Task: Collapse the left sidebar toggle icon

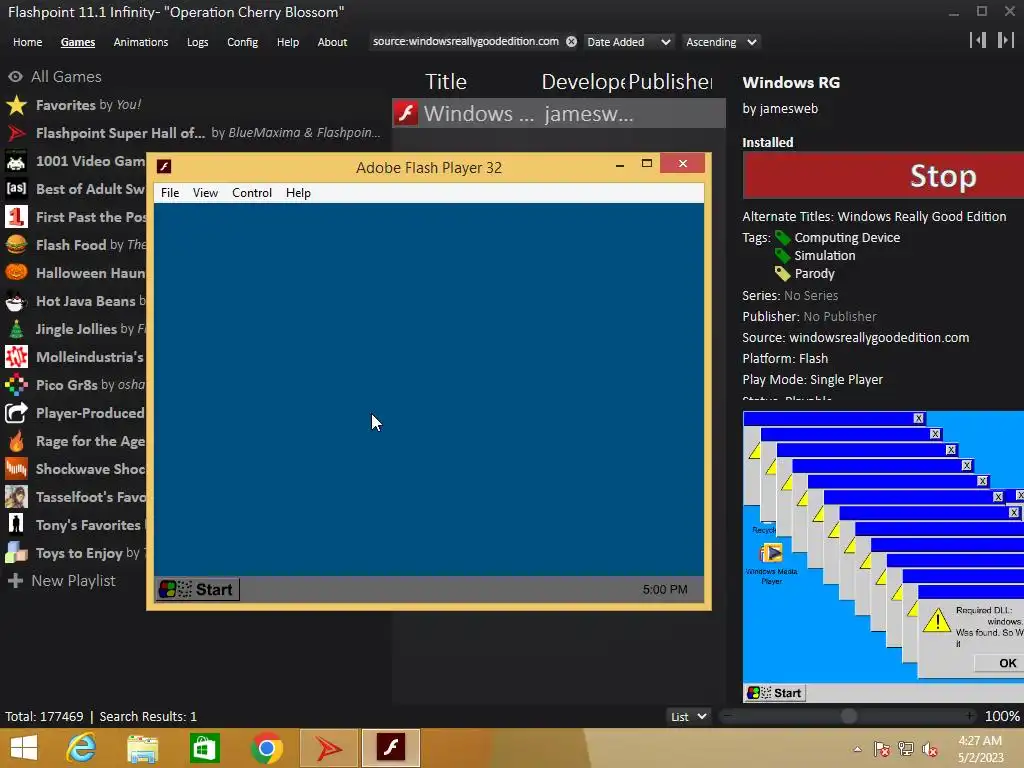Action: coord(978,40)
